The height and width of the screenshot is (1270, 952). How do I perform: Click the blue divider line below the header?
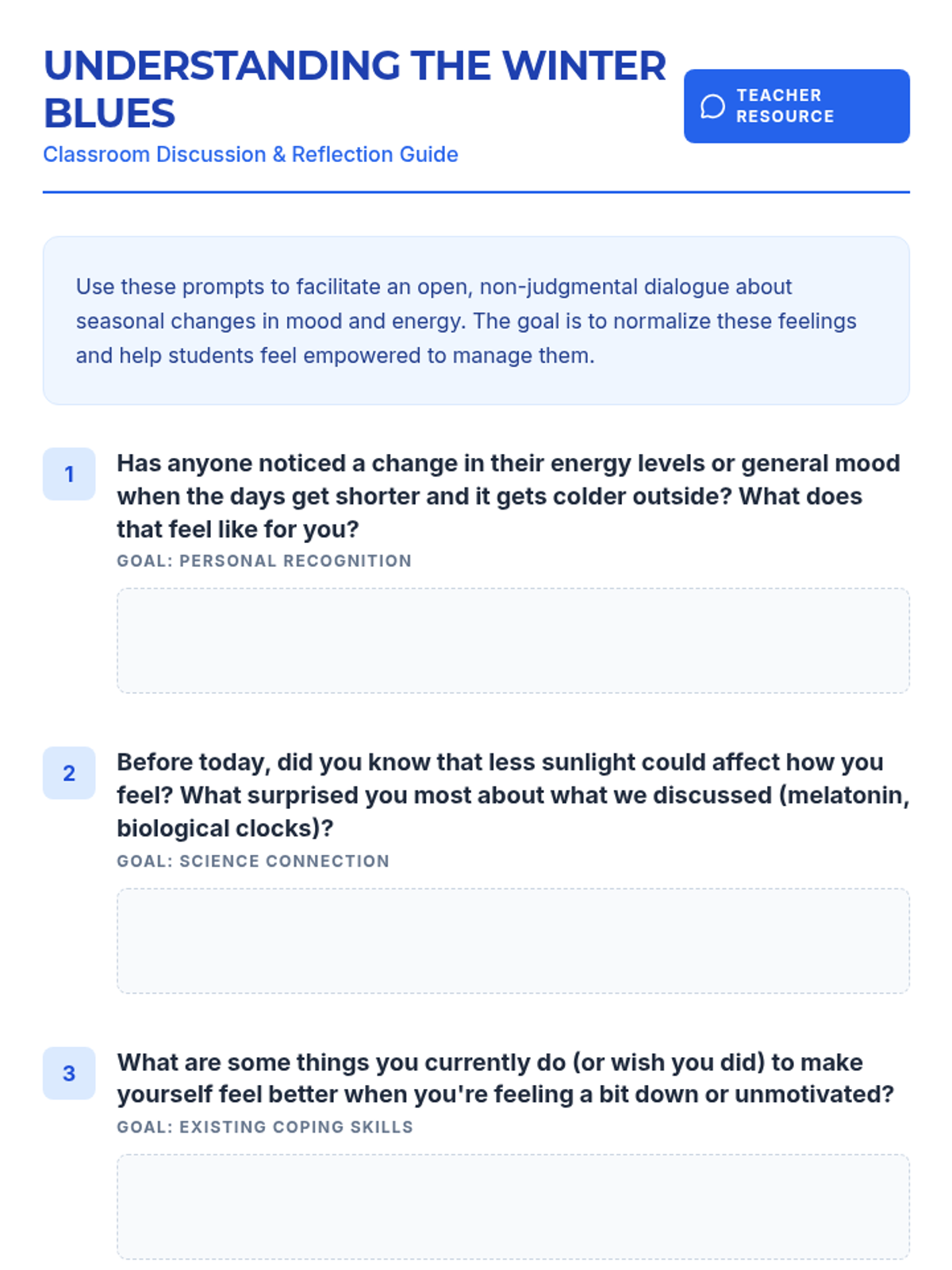476,192
